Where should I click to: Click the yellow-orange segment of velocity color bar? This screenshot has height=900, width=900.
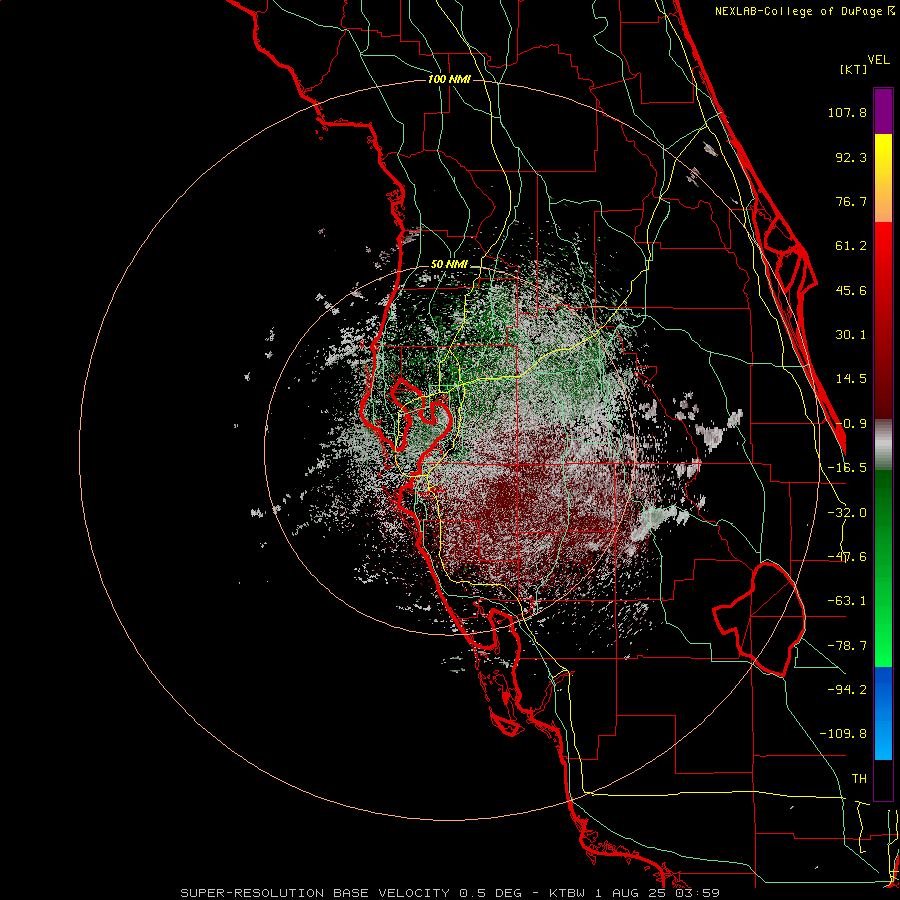pyautogui.click(x=883, y=178)
